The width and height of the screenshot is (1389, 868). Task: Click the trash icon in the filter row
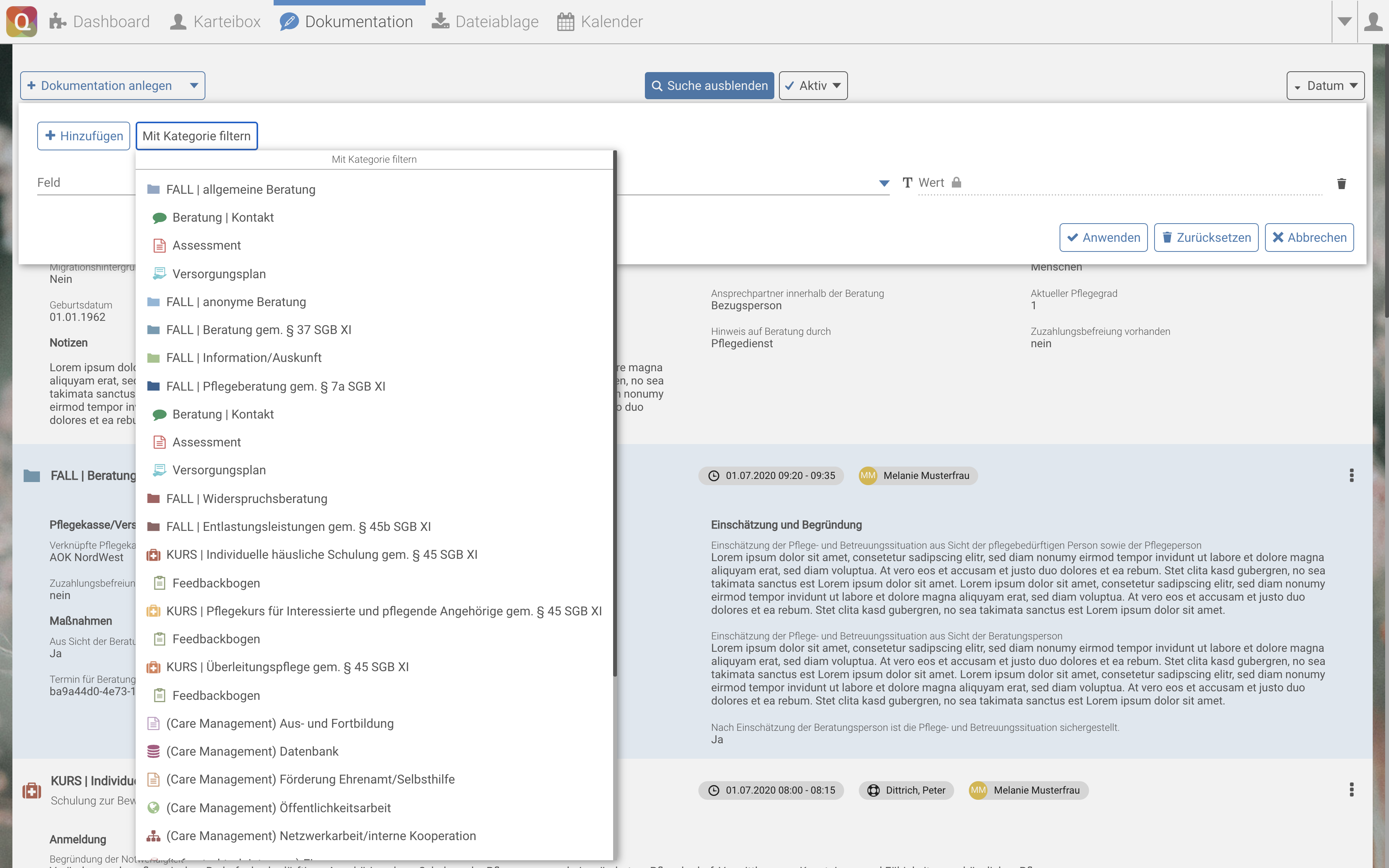(1341, 184)
